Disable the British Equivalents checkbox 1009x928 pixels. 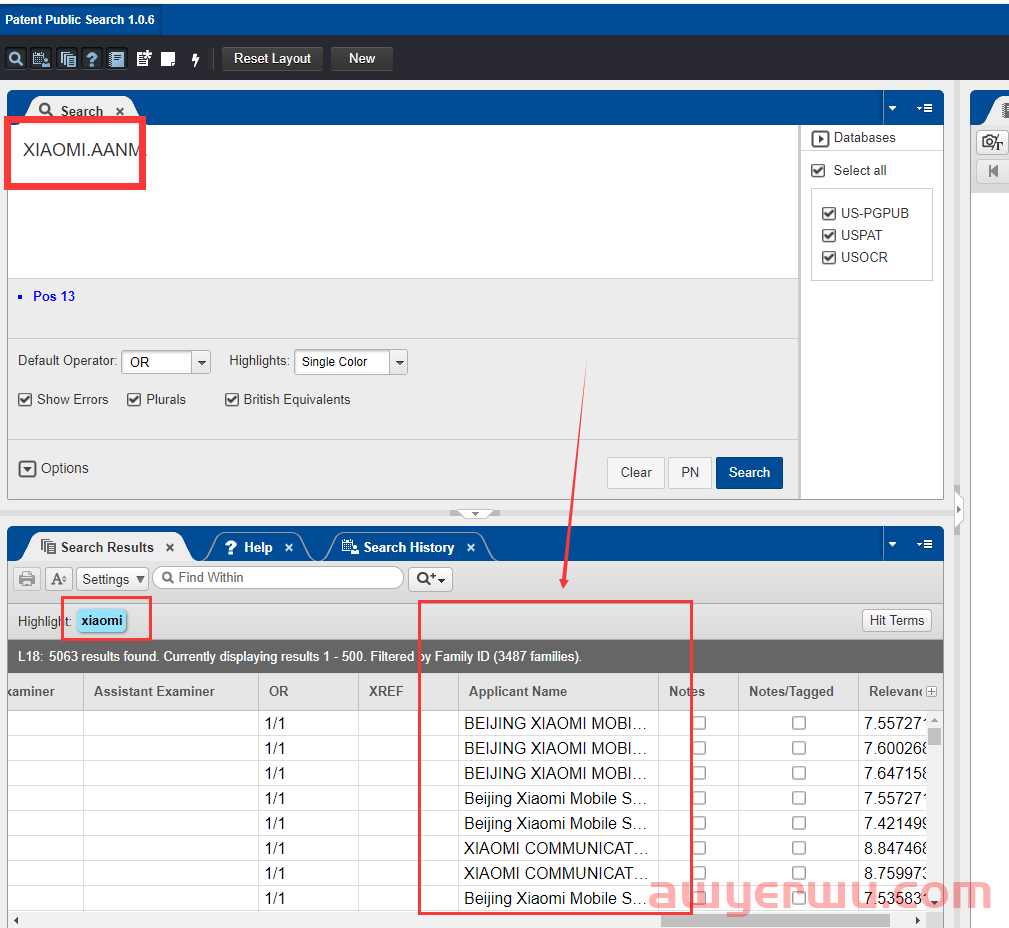pos(232,400)
